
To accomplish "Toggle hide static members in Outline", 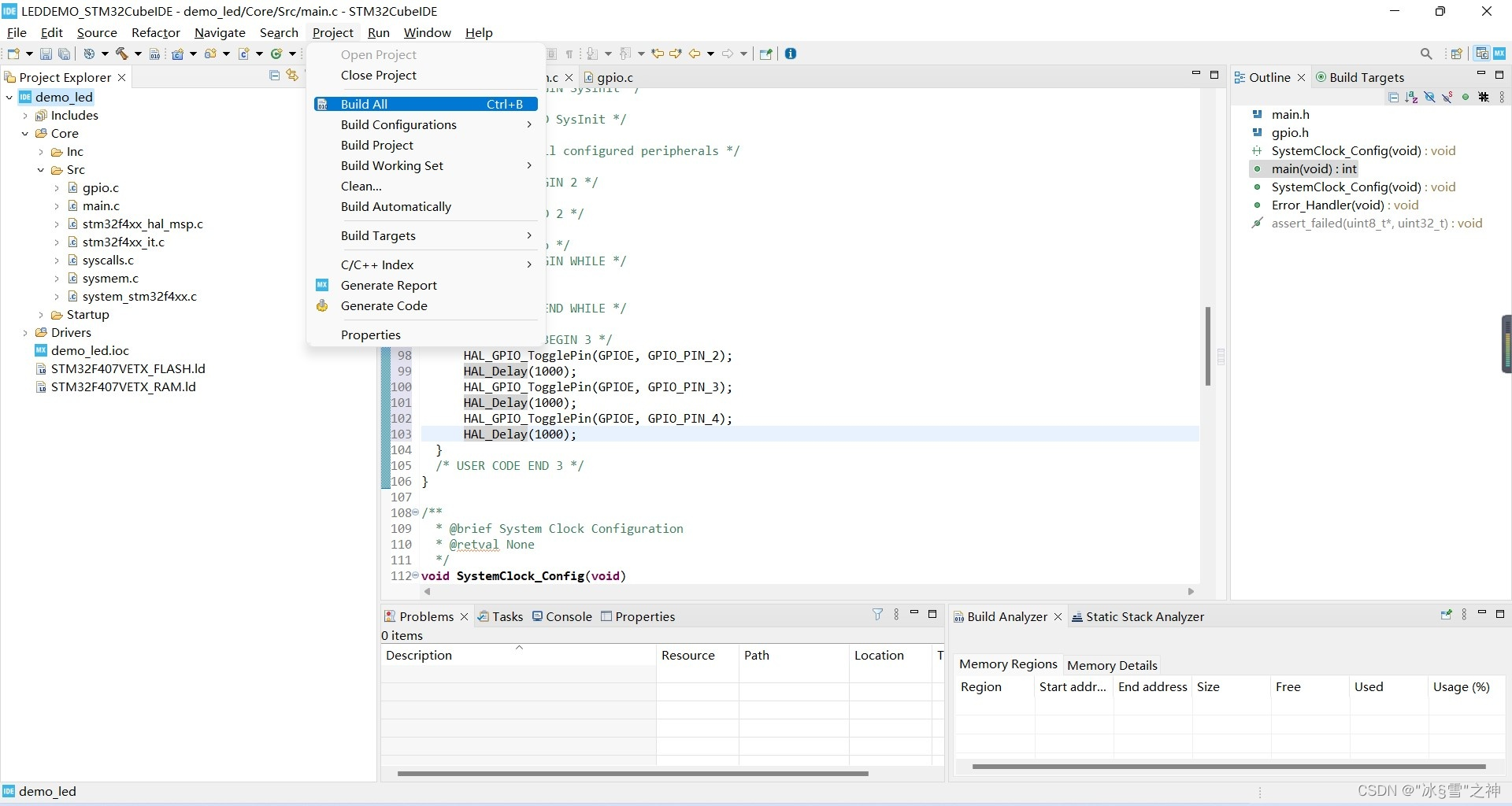I will click(x=1447, y=98).
